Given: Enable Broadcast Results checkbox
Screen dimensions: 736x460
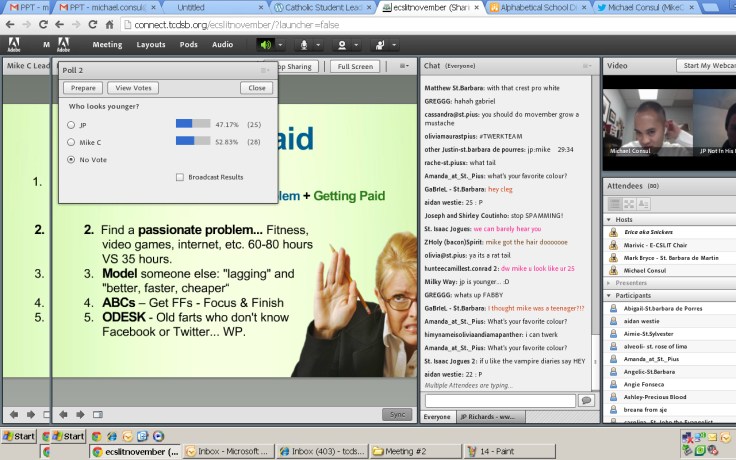Looking at the screenshot, I should 179,177.
